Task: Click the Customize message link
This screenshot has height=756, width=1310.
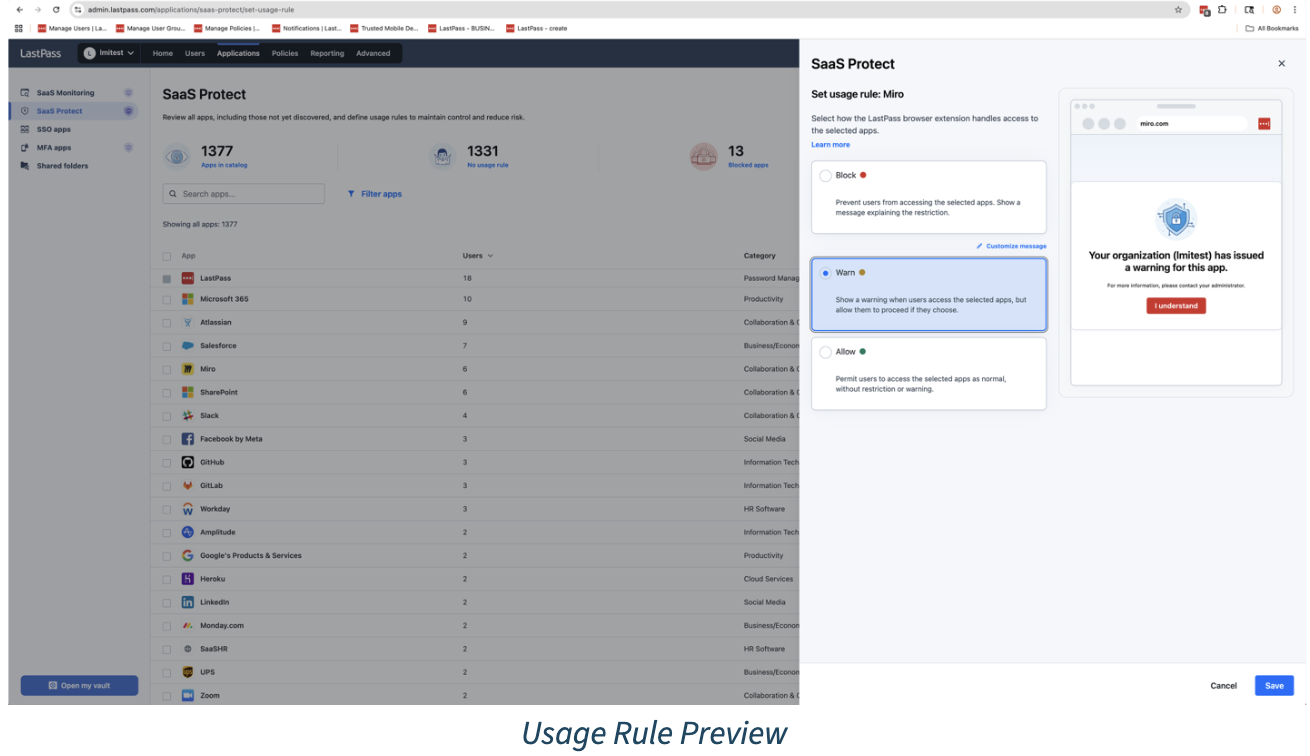Action: [x=1011, y=246]
